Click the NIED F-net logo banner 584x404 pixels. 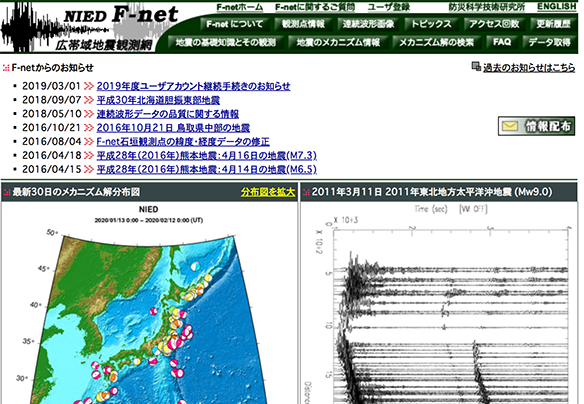click(89, 27)
